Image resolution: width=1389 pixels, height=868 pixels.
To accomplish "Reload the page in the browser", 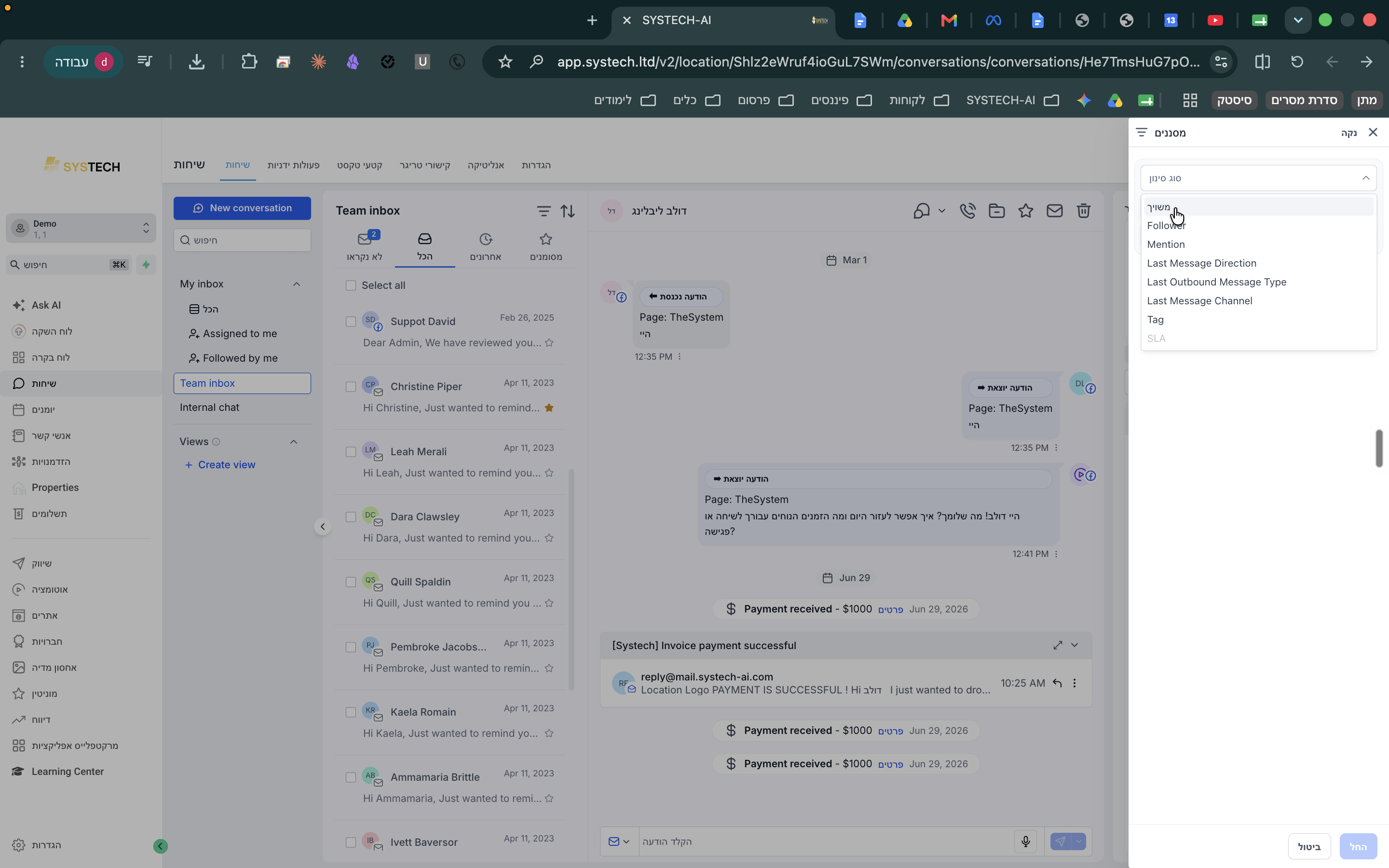I will (1297, 61).
